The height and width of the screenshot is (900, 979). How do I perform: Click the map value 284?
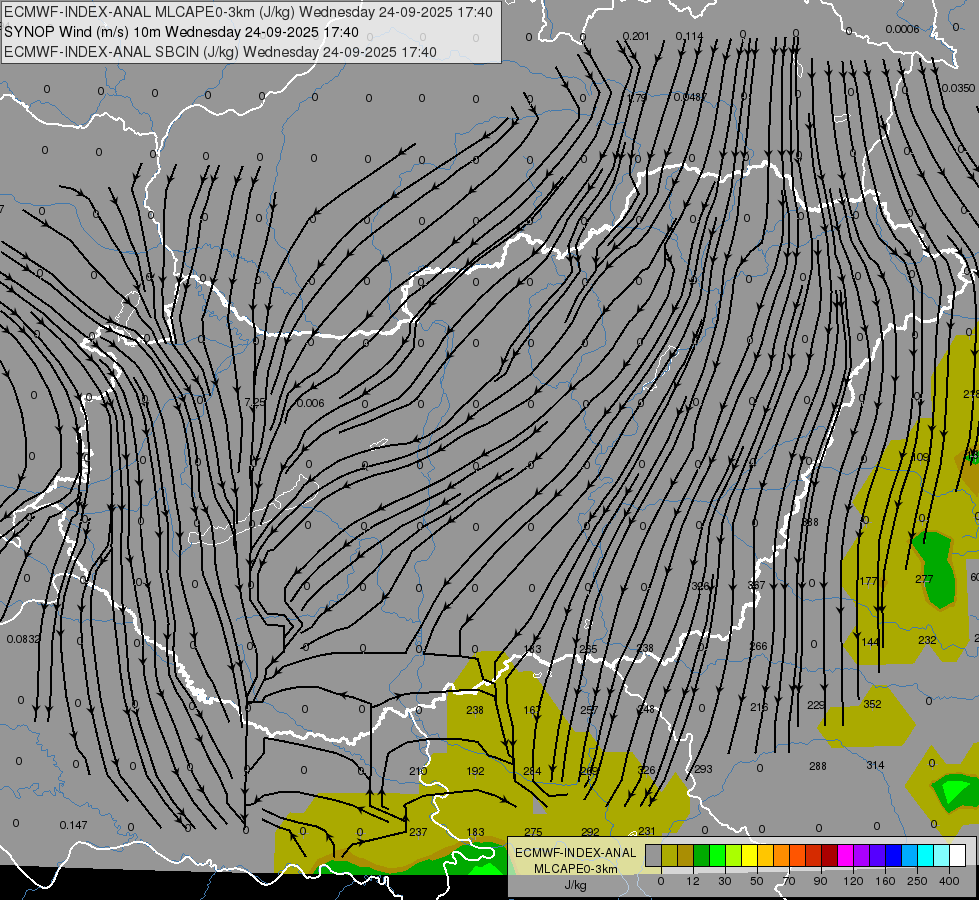tap(532, 771)
